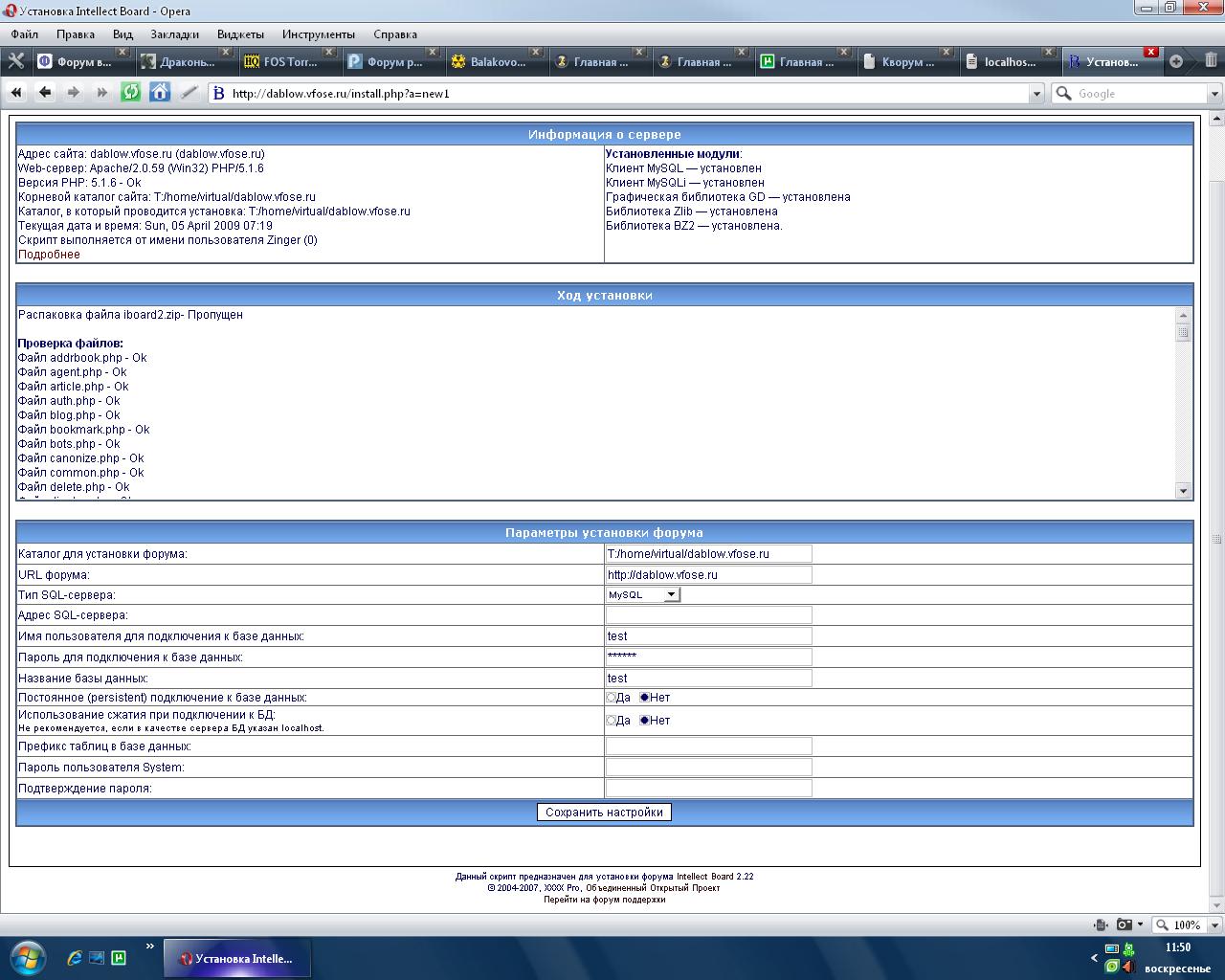
Task: Click the Home button in toolbar
Action: (x=160, y=93)
